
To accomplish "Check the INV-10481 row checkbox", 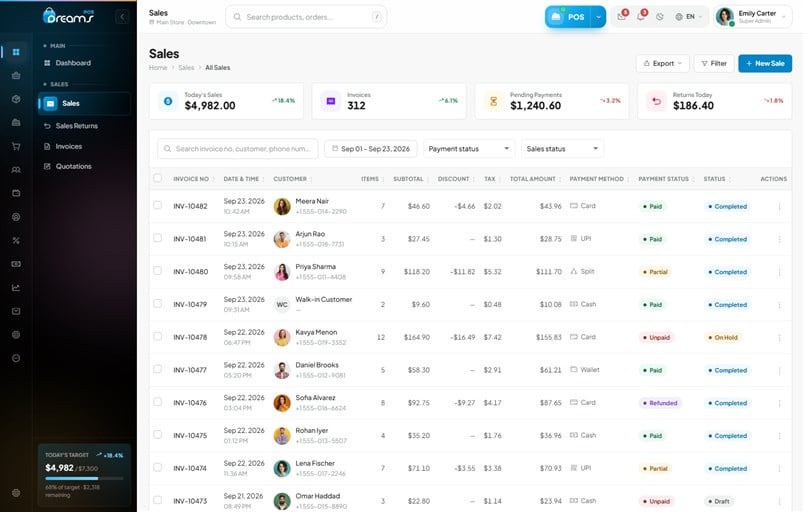I will (x=157, y=238).
